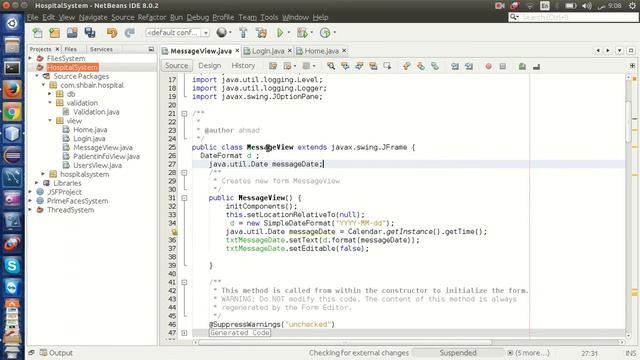
Task: Click the New File toolbar icon
Action: (37, 32)
